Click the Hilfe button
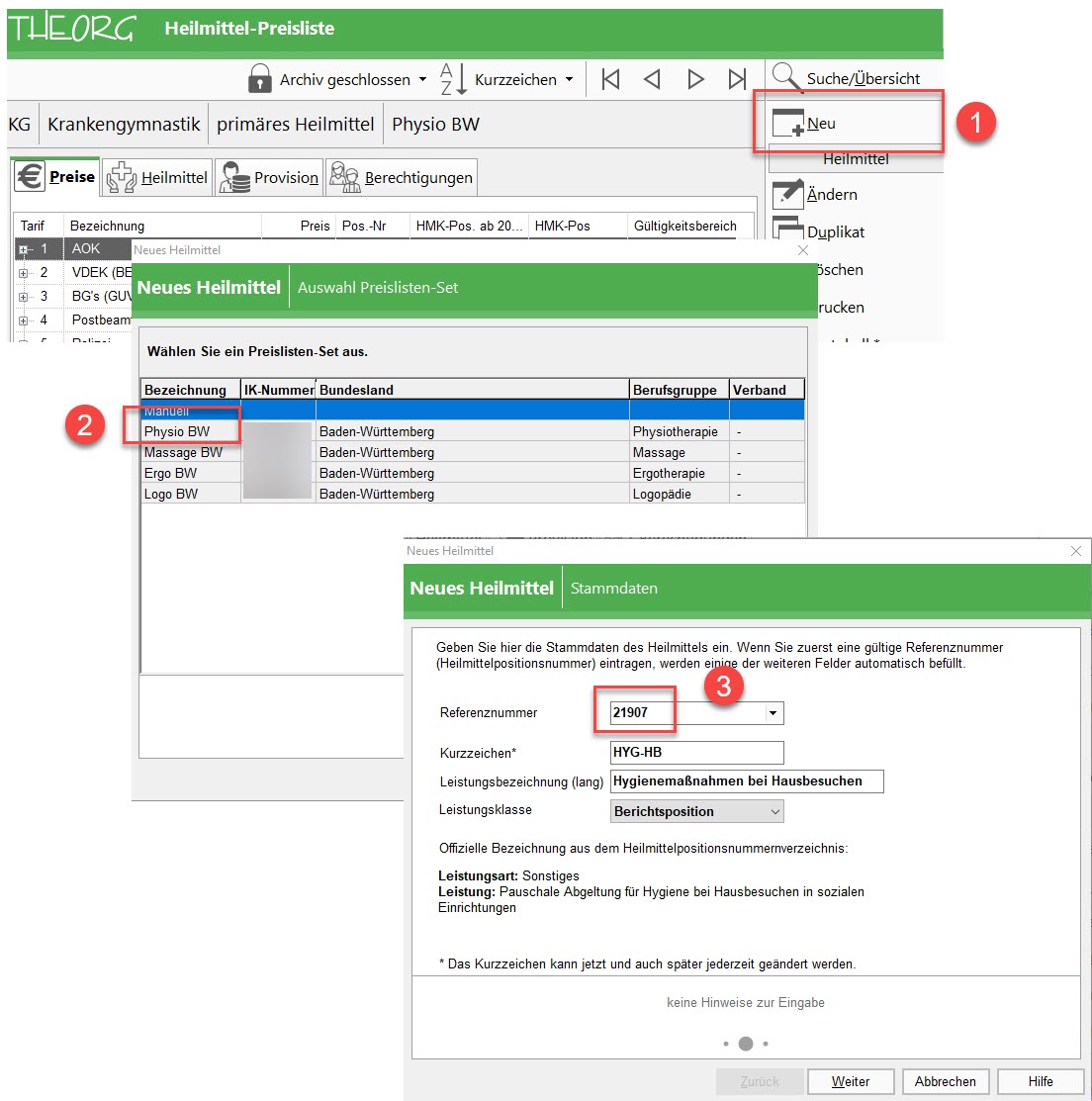Viewport: 1092px width, 1101px height. [1040, 1081]
